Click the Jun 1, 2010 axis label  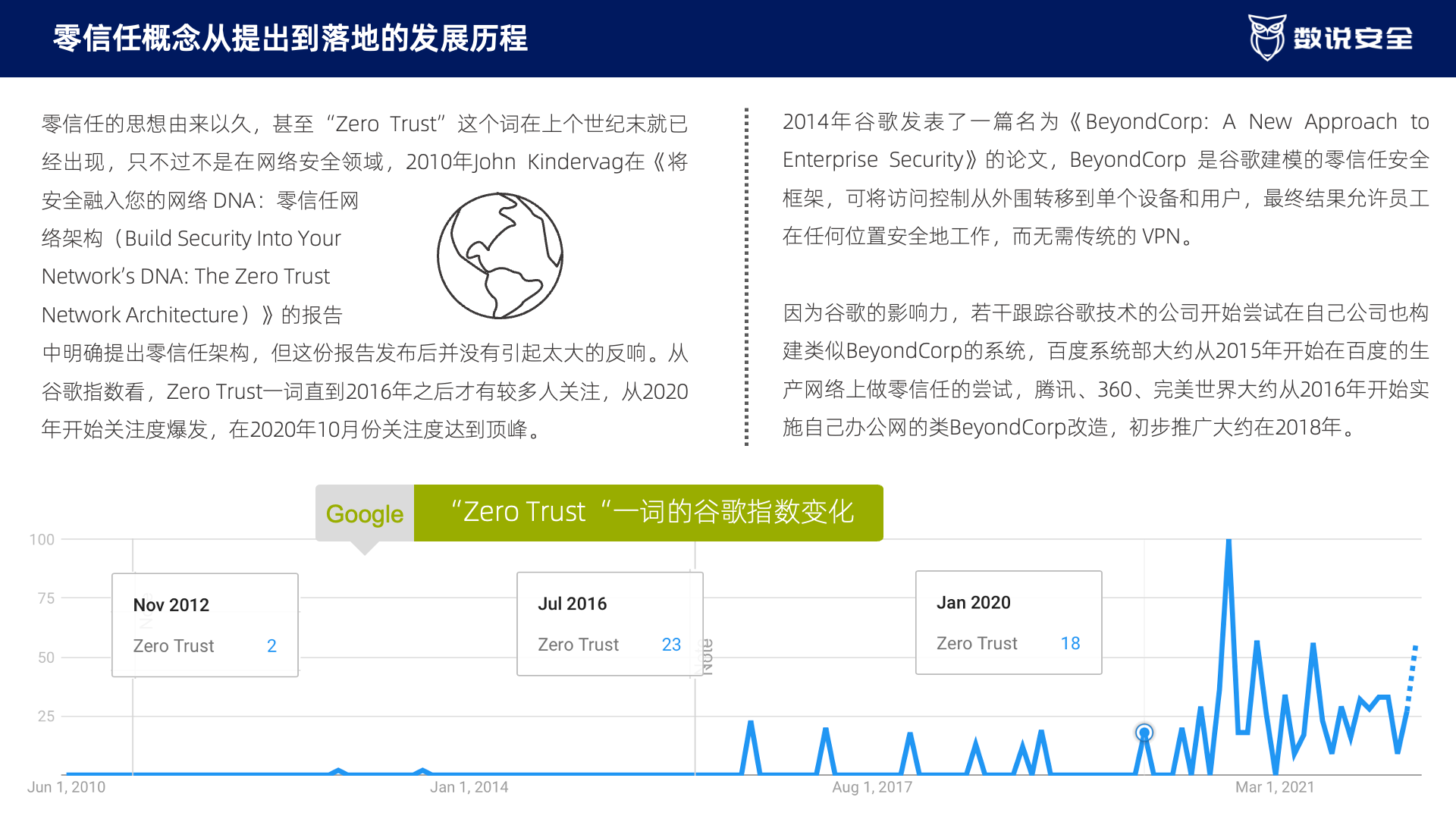point(66,787)
